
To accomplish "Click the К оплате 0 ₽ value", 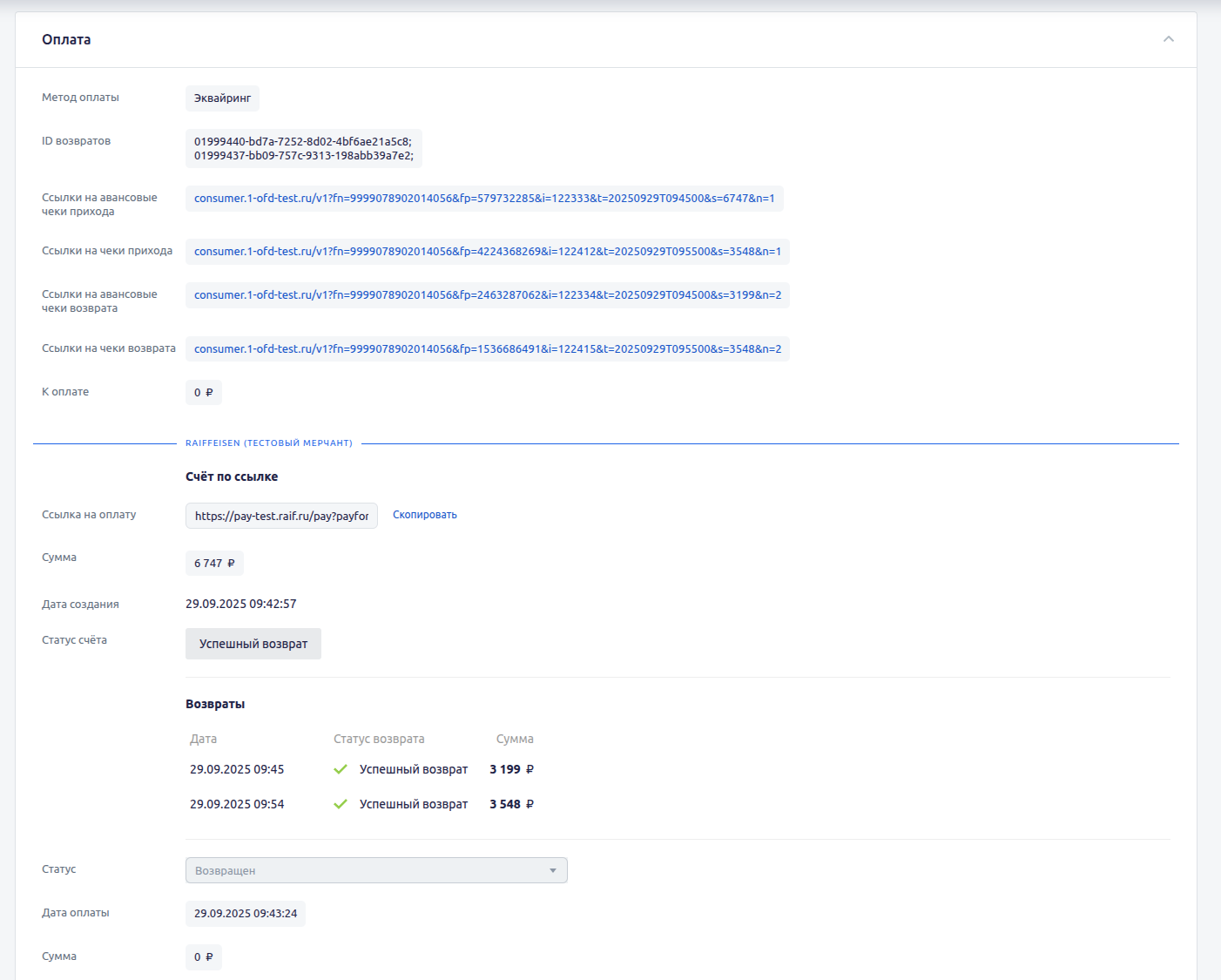I will coord(204,393).
